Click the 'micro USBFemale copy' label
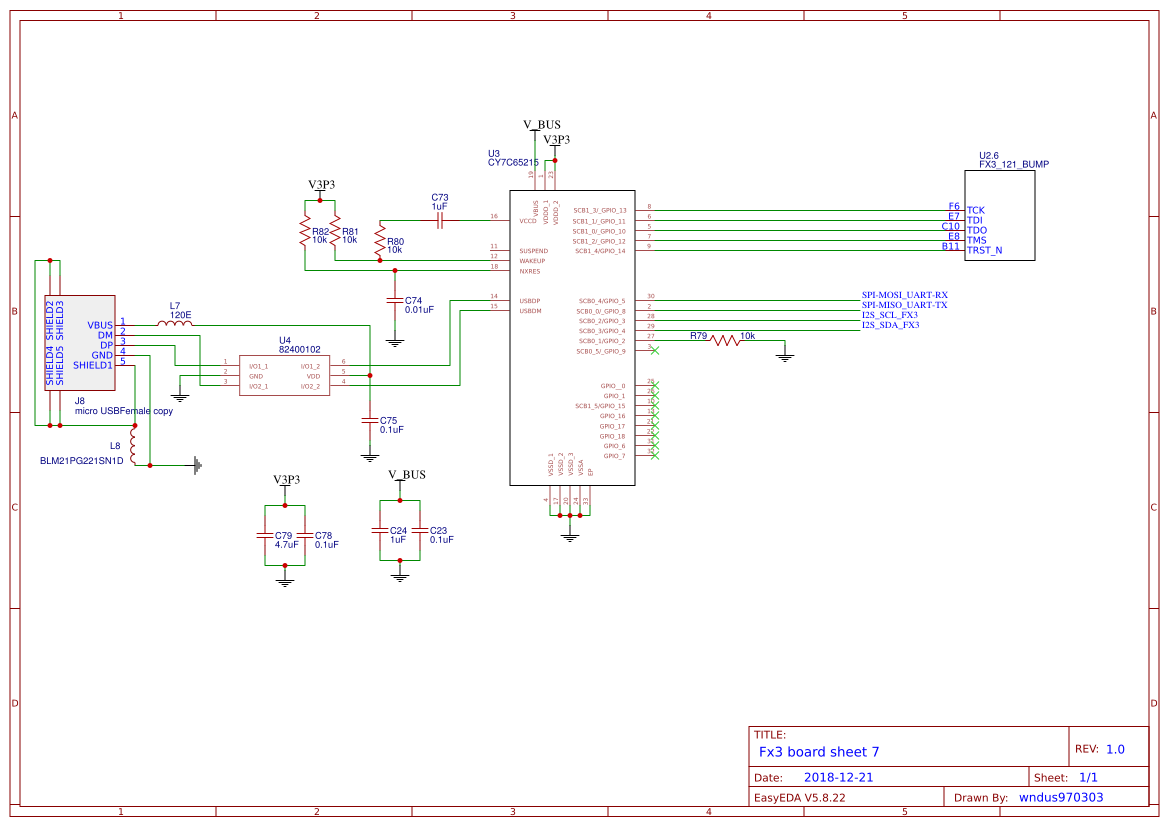The width and height of the screenshot is (1169, 827). [124, 411]
